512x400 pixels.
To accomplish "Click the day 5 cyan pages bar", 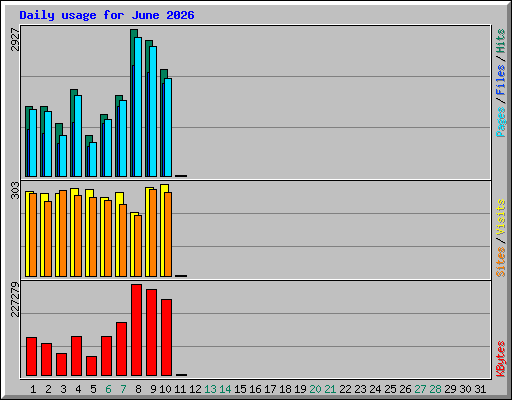I will tap(93, 159).
